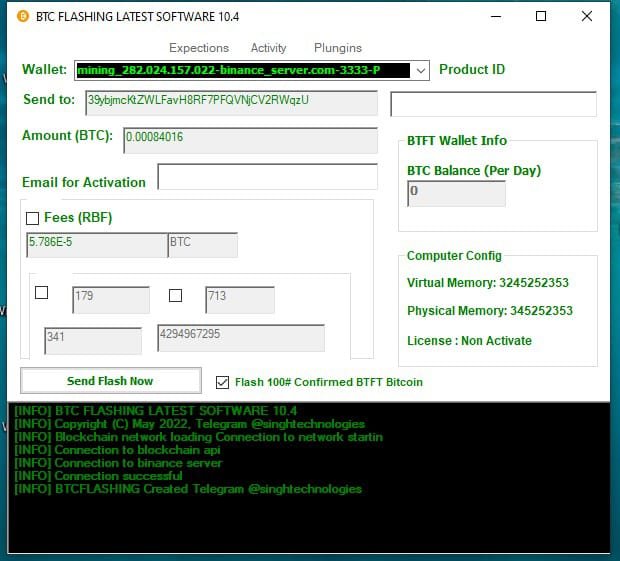Screen dimensions: 620x561
Task: Maximize the BTC Flashing window
Action: pos(541,17)
